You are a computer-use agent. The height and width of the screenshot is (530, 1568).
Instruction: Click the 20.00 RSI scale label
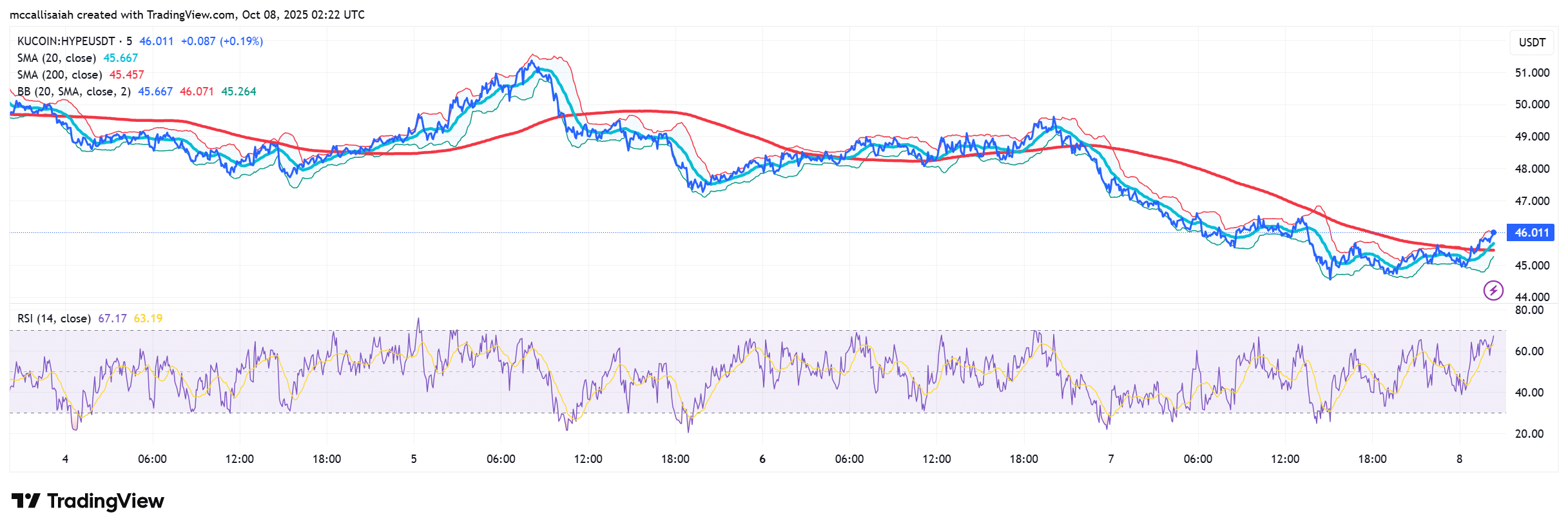(1529, 434)
